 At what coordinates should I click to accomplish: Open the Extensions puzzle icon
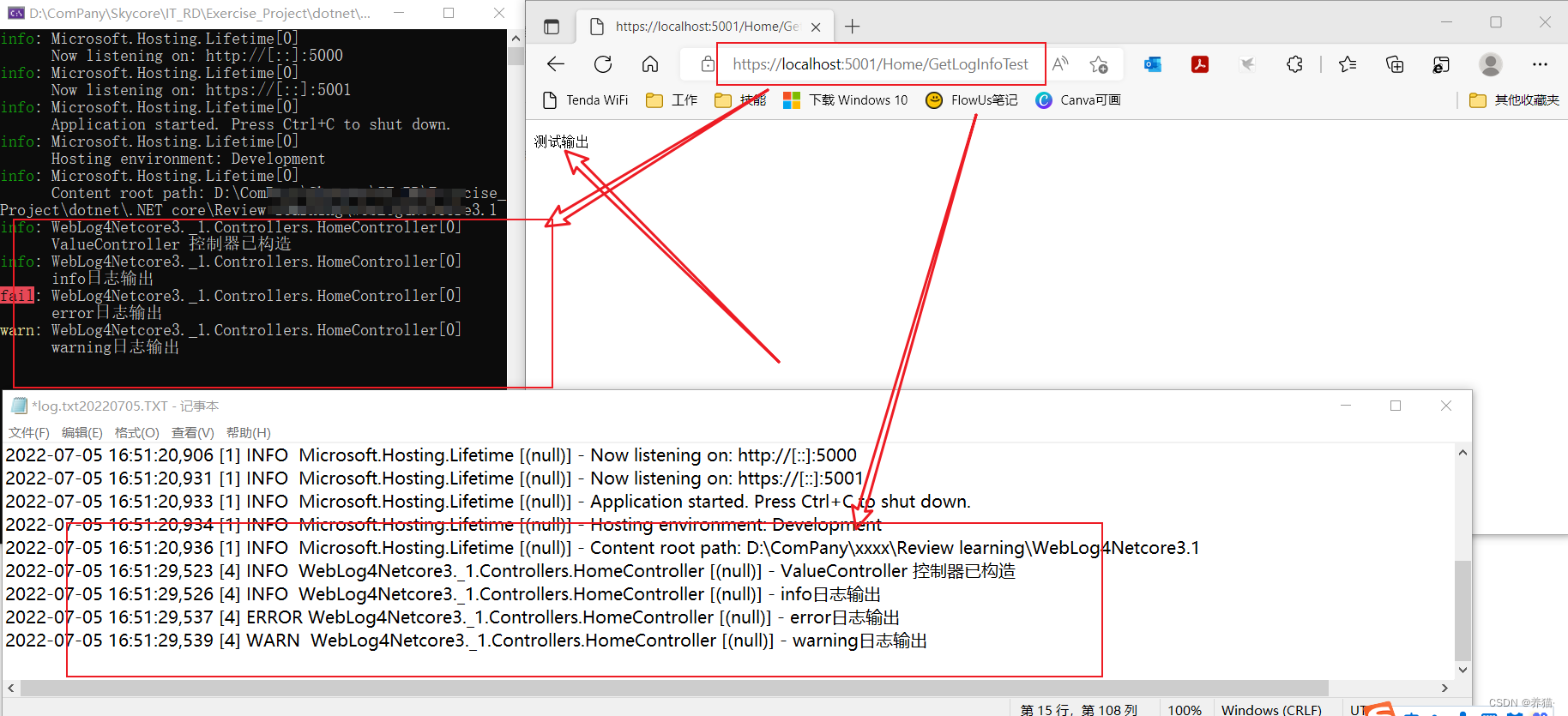coord(1294,64)
